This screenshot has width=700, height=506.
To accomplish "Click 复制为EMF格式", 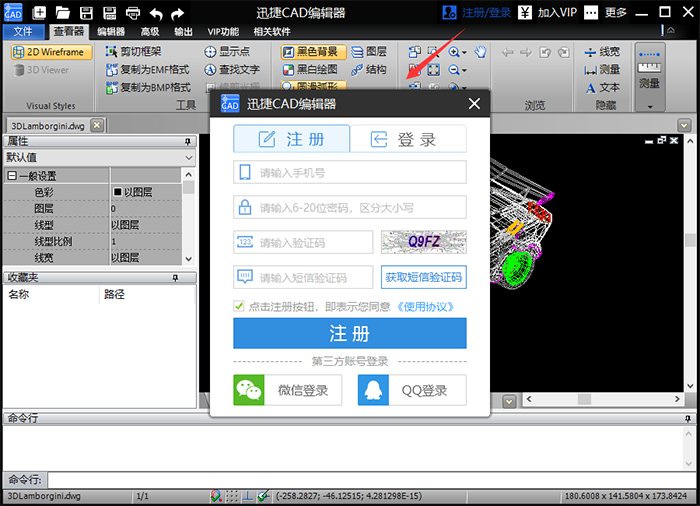I will coord(147,69).
